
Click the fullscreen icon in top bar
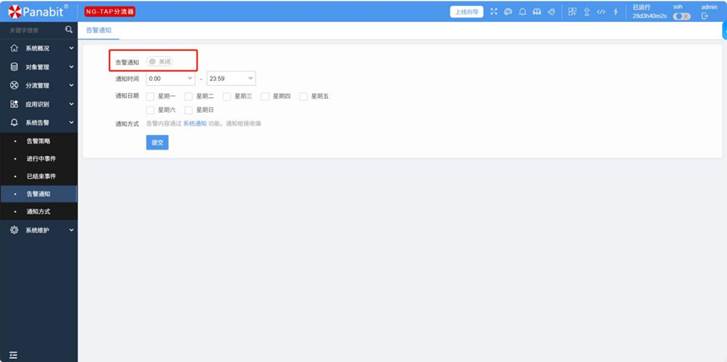click(494, 12)
